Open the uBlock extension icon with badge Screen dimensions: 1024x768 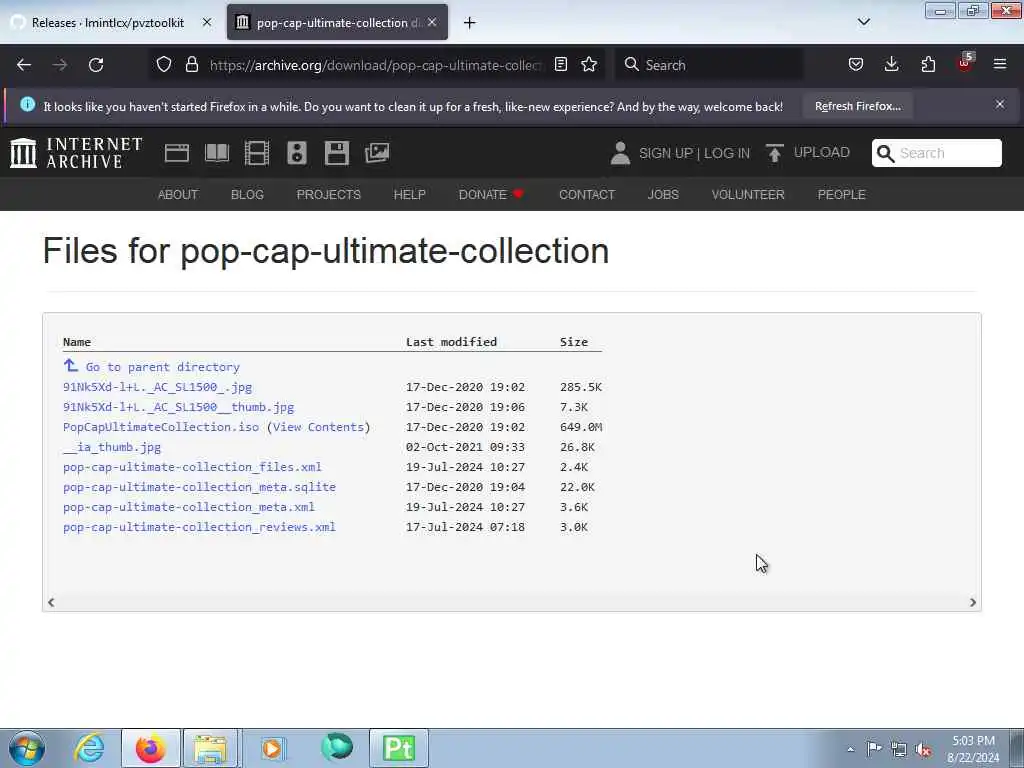(x=965, y=63)
